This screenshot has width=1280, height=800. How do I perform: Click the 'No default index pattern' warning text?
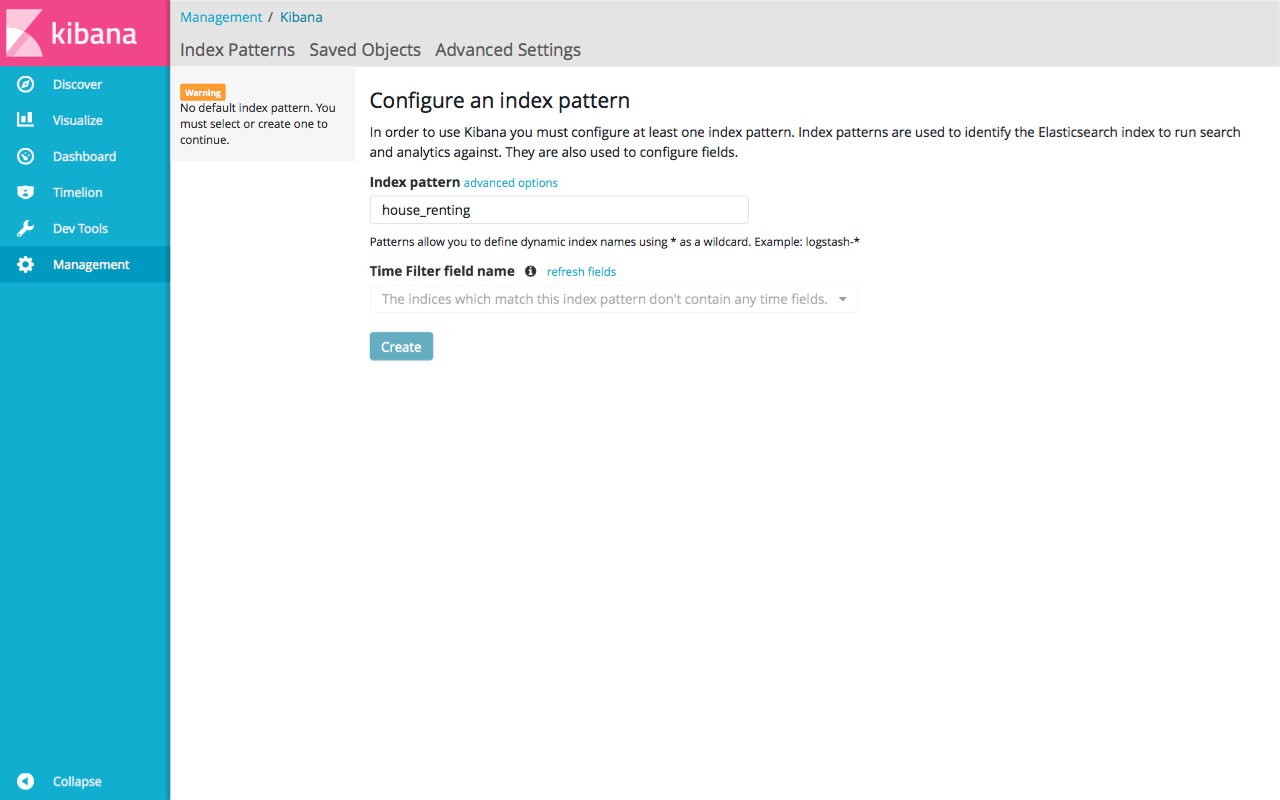[x=258, y=124]
